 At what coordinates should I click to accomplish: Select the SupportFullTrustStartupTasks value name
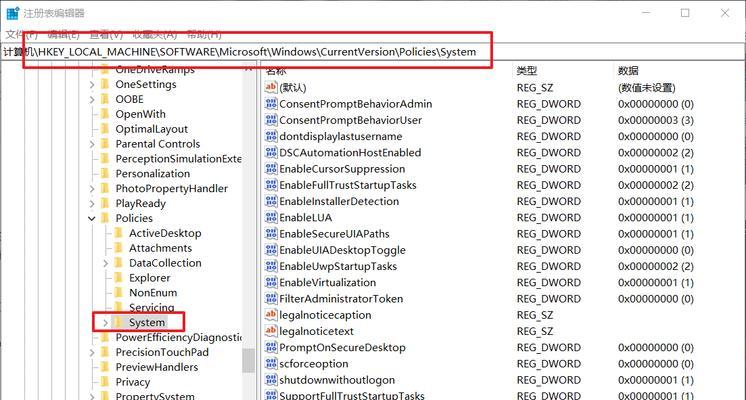(x=352, y=395)
